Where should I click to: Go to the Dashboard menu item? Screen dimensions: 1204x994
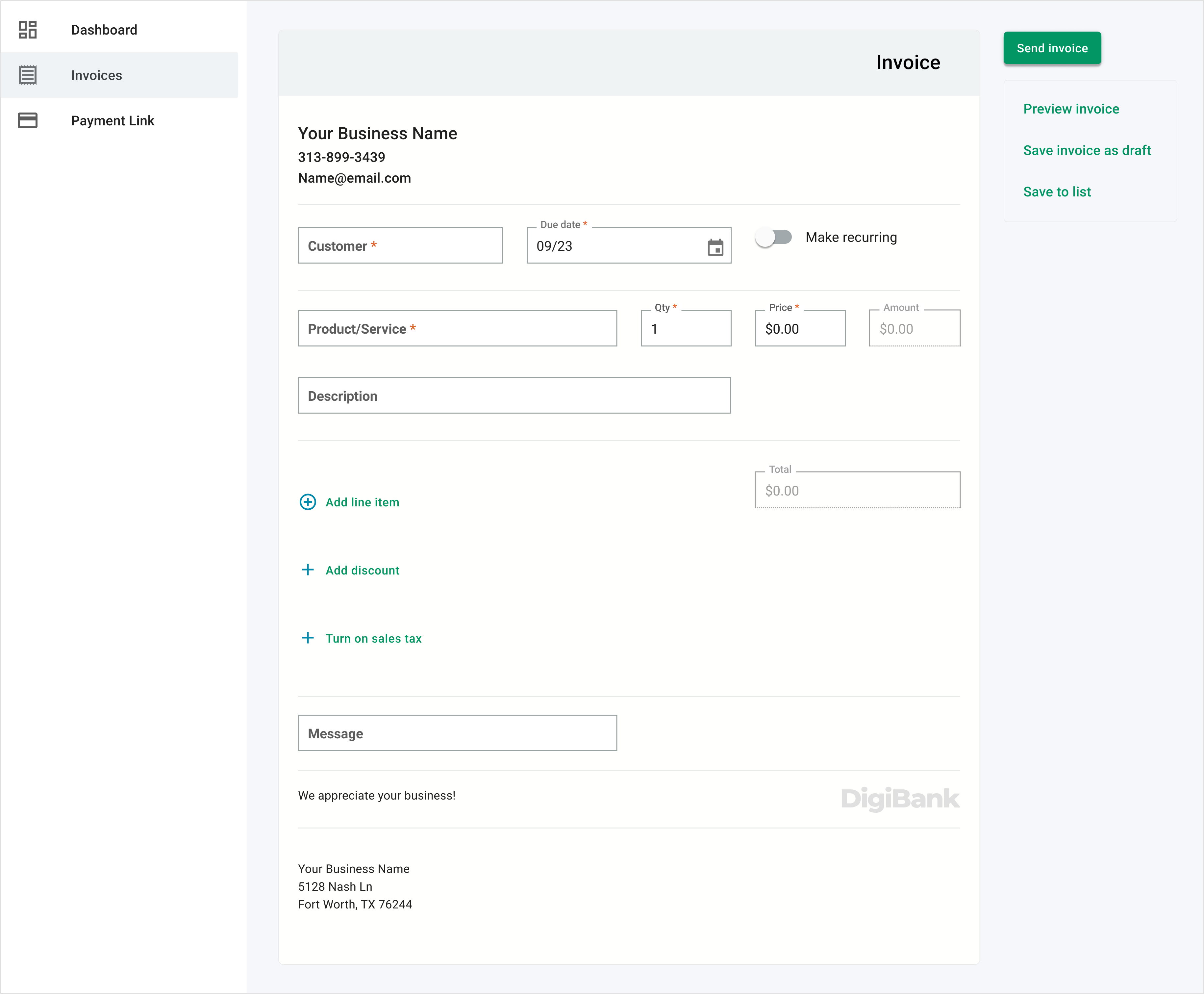click(104, 30)
